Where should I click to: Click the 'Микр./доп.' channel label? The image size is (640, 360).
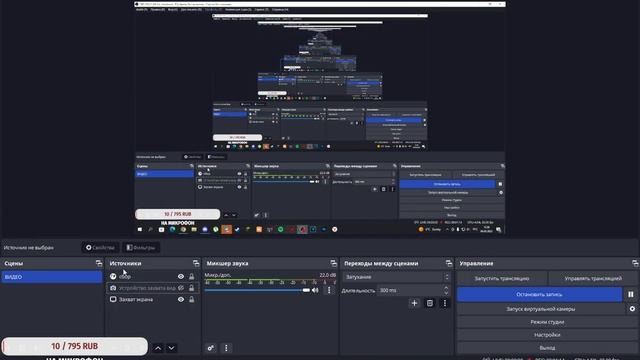[x=218, y=275]
